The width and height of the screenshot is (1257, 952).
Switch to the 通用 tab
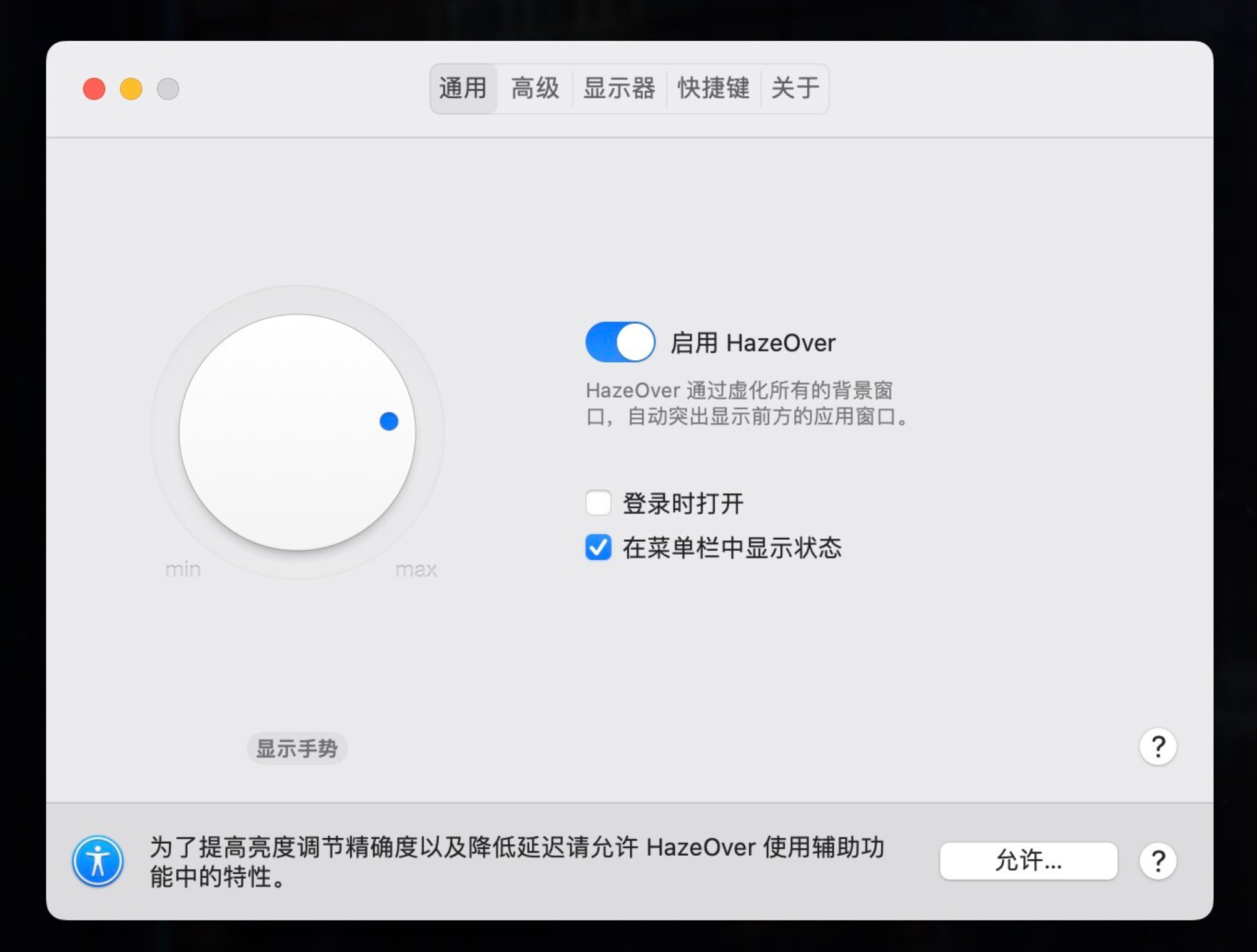(463, 88)
